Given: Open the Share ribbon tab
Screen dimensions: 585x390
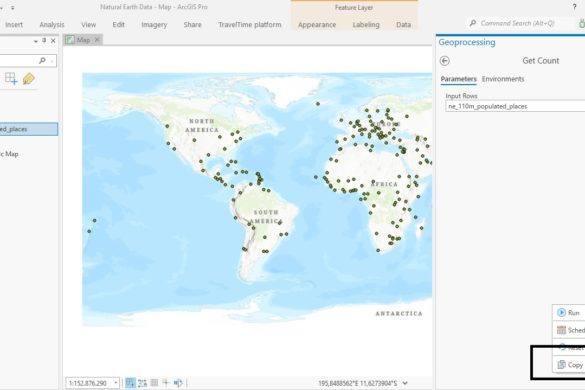Looking at the screenshot, I should pyautogui.click(x=192, y=25).
